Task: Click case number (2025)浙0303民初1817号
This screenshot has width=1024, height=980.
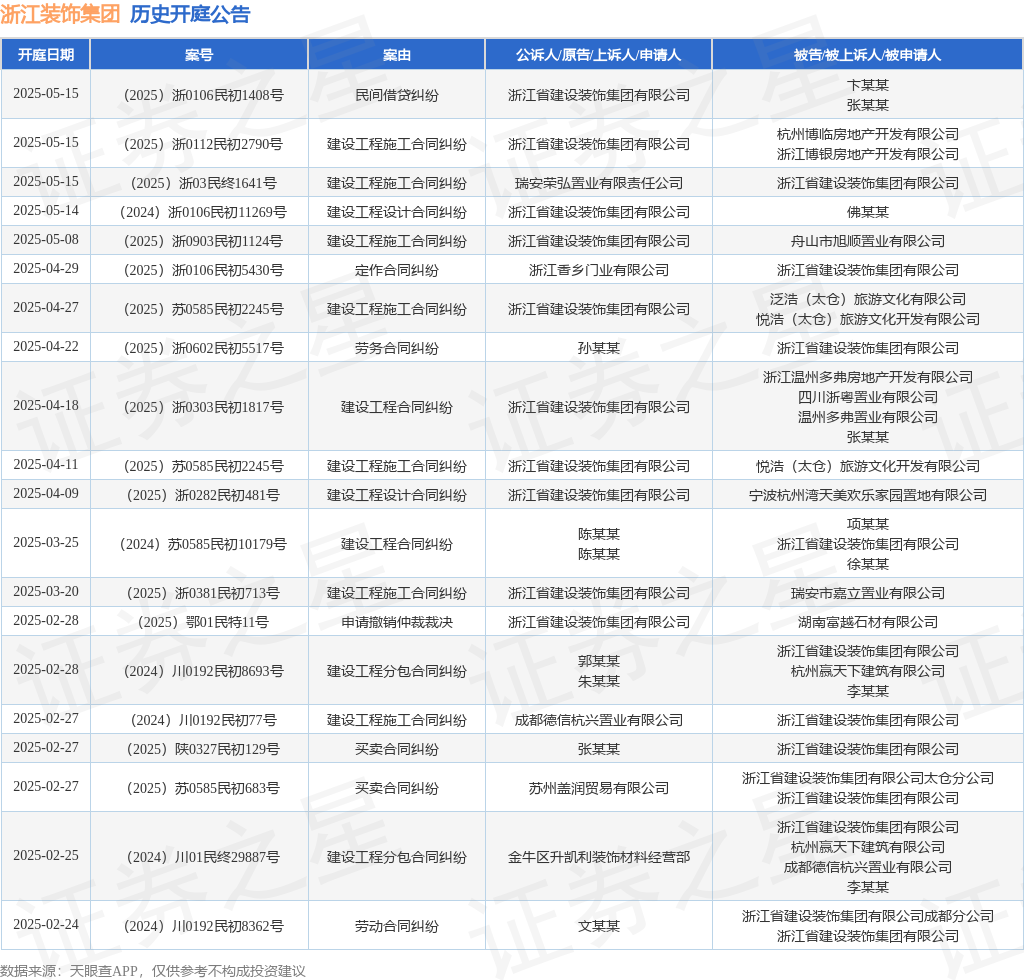Action: click(204, 407)
